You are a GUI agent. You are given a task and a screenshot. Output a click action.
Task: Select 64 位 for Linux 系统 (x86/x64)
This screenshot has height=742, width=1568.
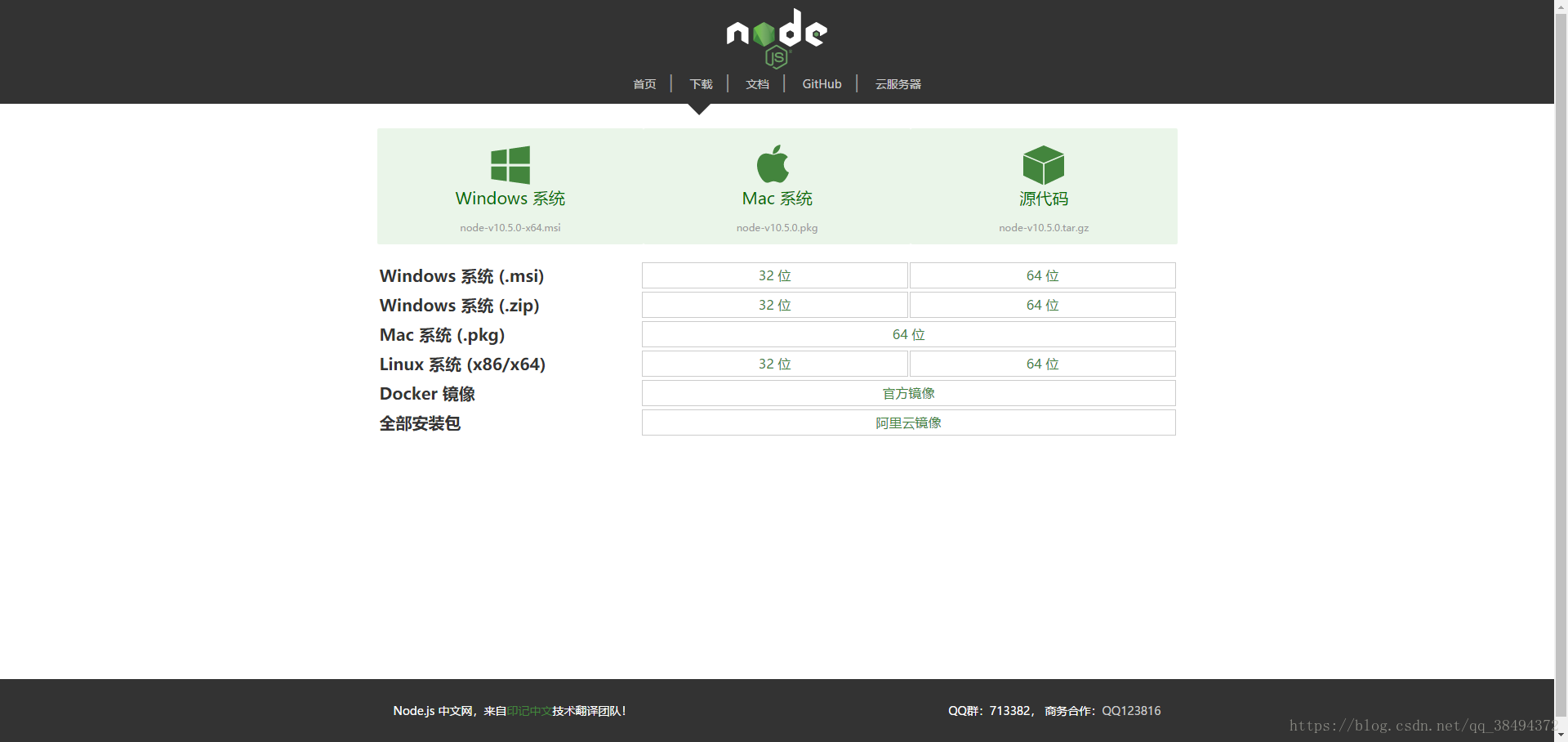pos(1043,364)
